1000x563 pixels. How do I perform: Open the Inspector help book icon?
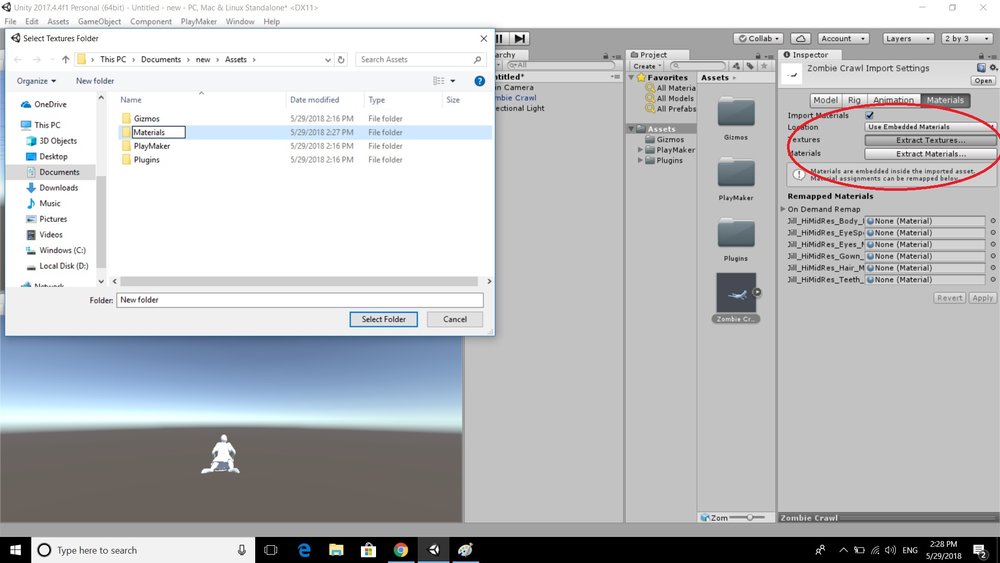[981, 68]
